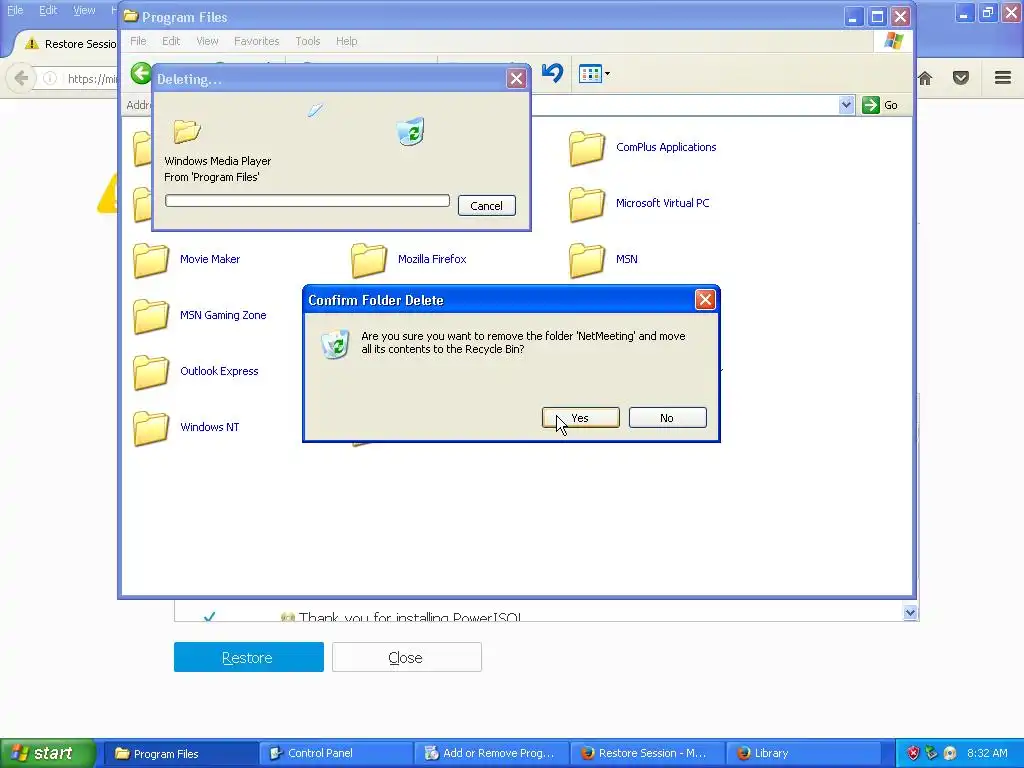Open the View menu in Program Files window
This screenshot has width=1024, height=768.
[207, 41]
